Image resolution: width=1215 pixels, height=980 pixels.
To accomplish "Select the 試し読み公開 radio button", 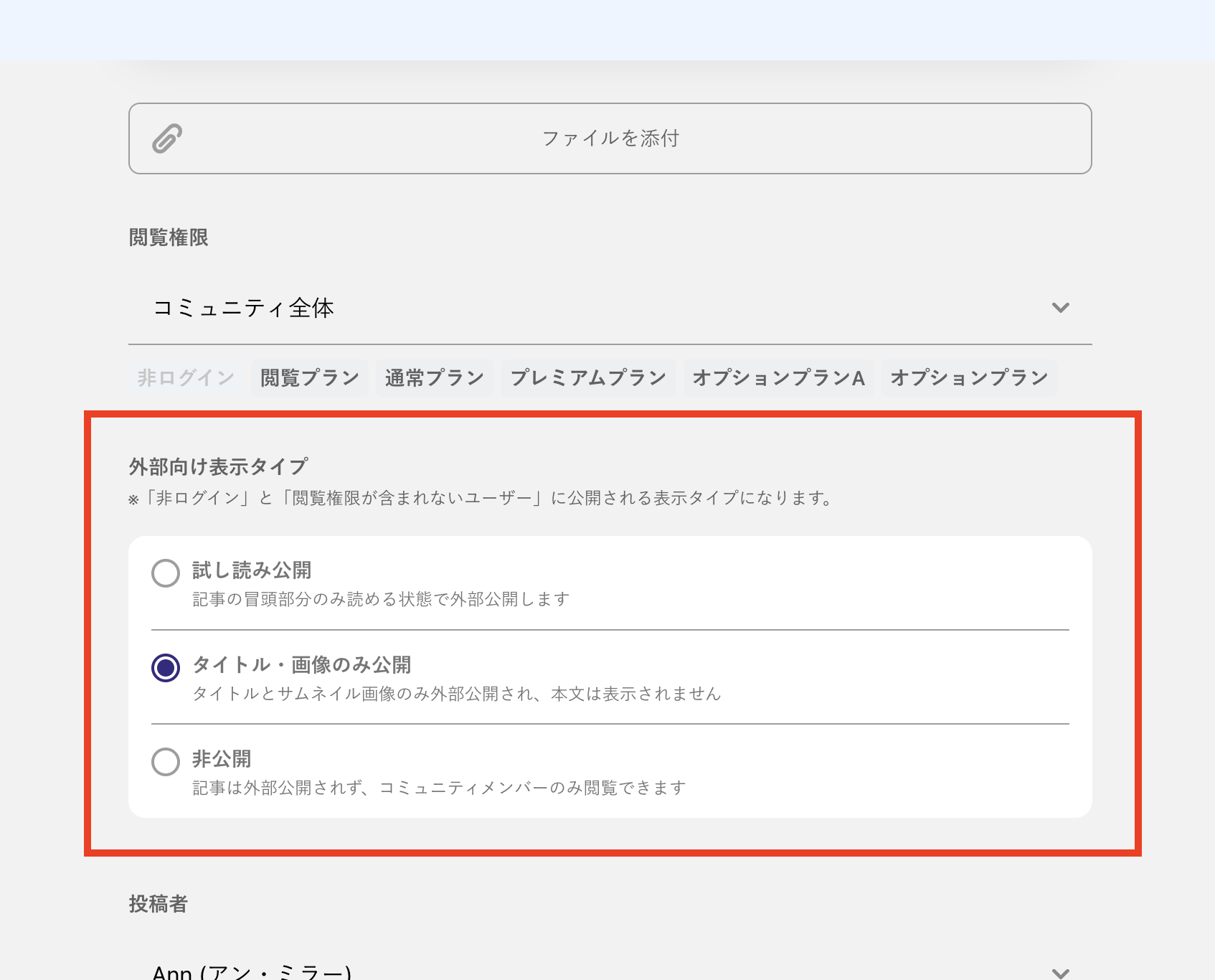I will 166,573.
